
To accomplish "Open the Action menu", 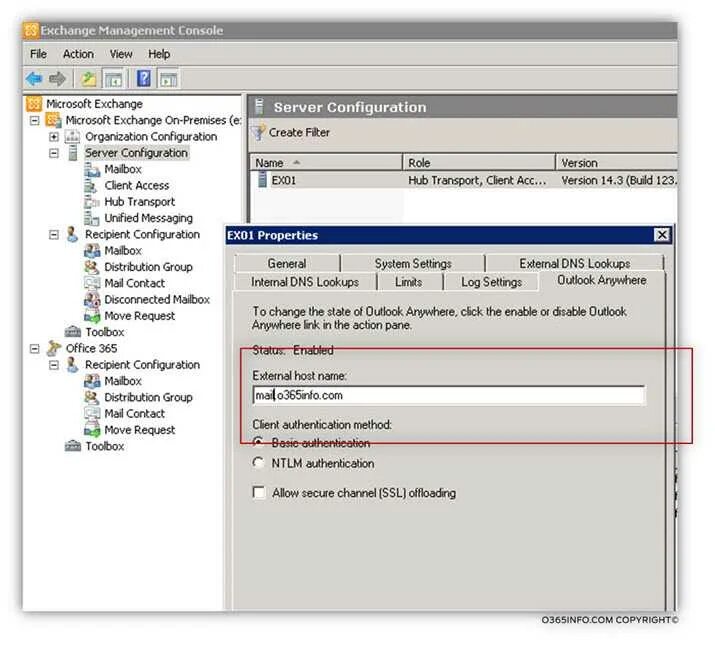I will 78,54.
